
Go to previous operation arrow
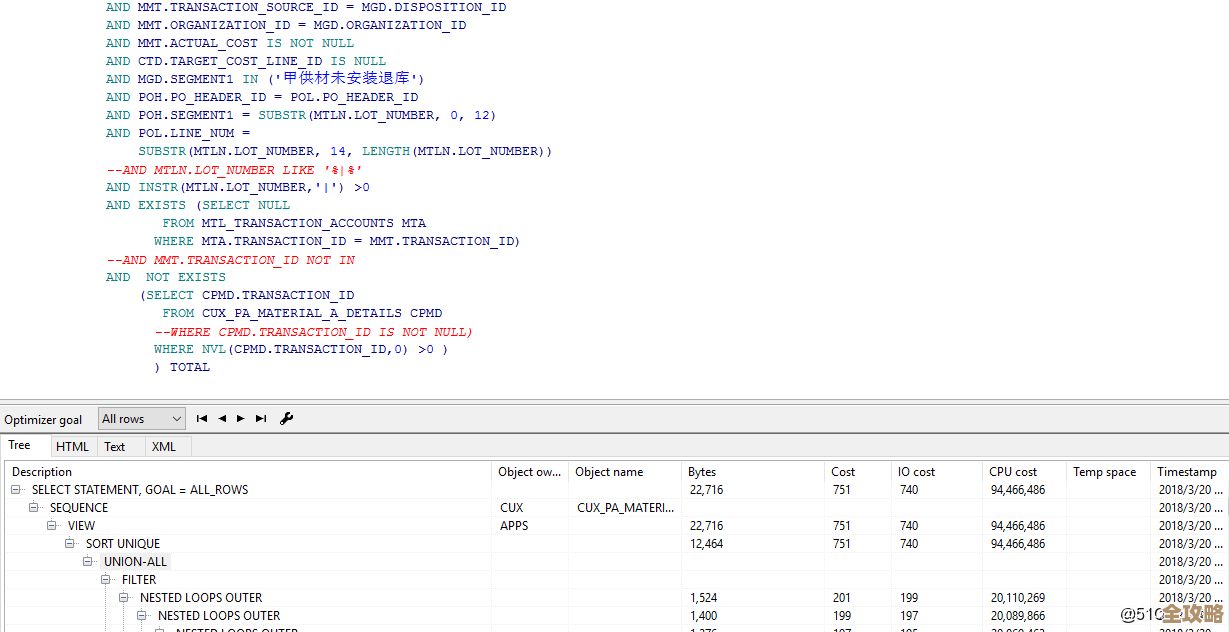(x=222, y=419)
